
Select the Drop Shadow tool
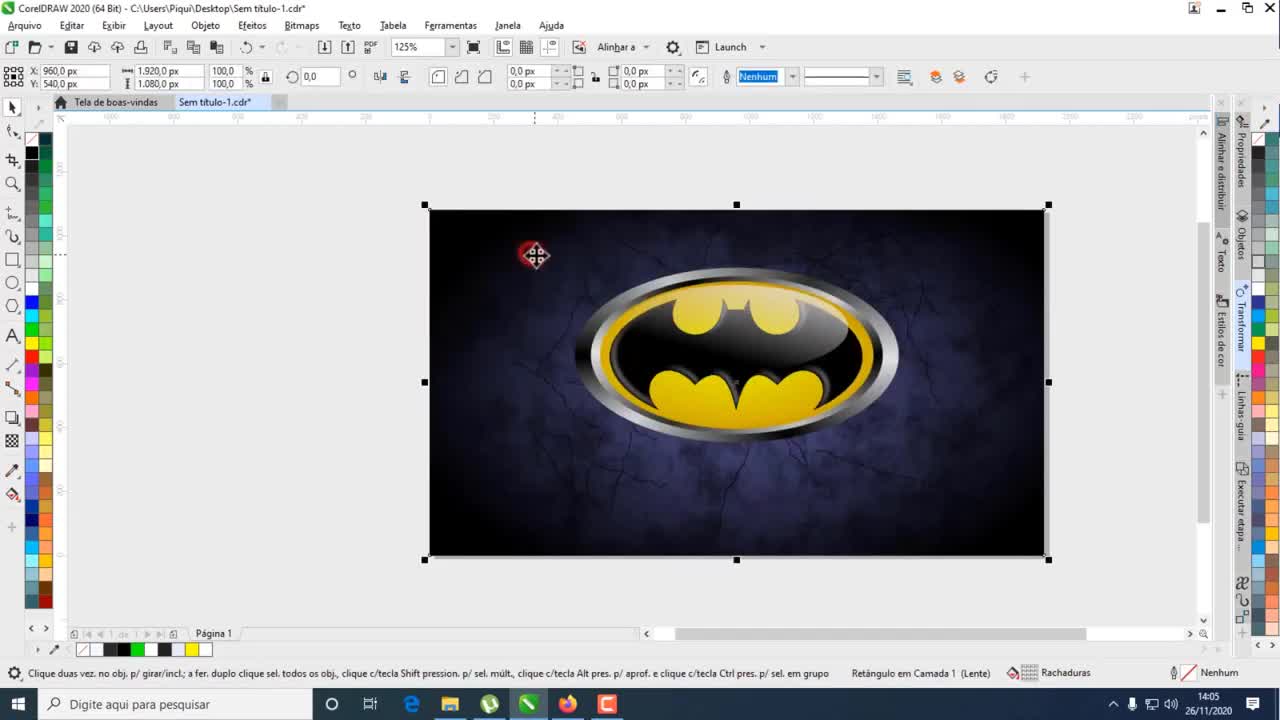pos(12,417)
